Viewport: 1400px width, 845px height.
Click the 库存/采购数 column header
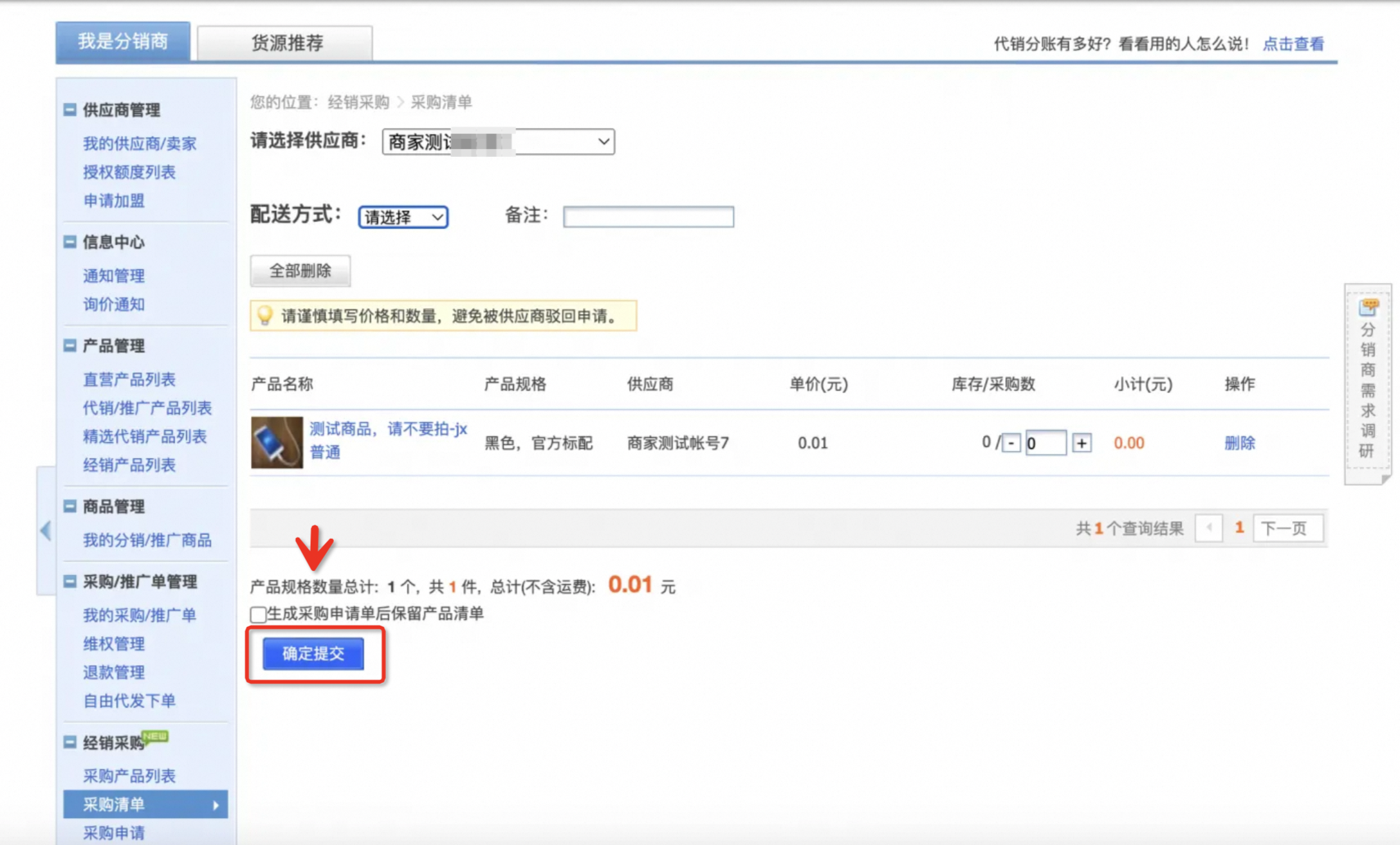[x=993, y=385]
